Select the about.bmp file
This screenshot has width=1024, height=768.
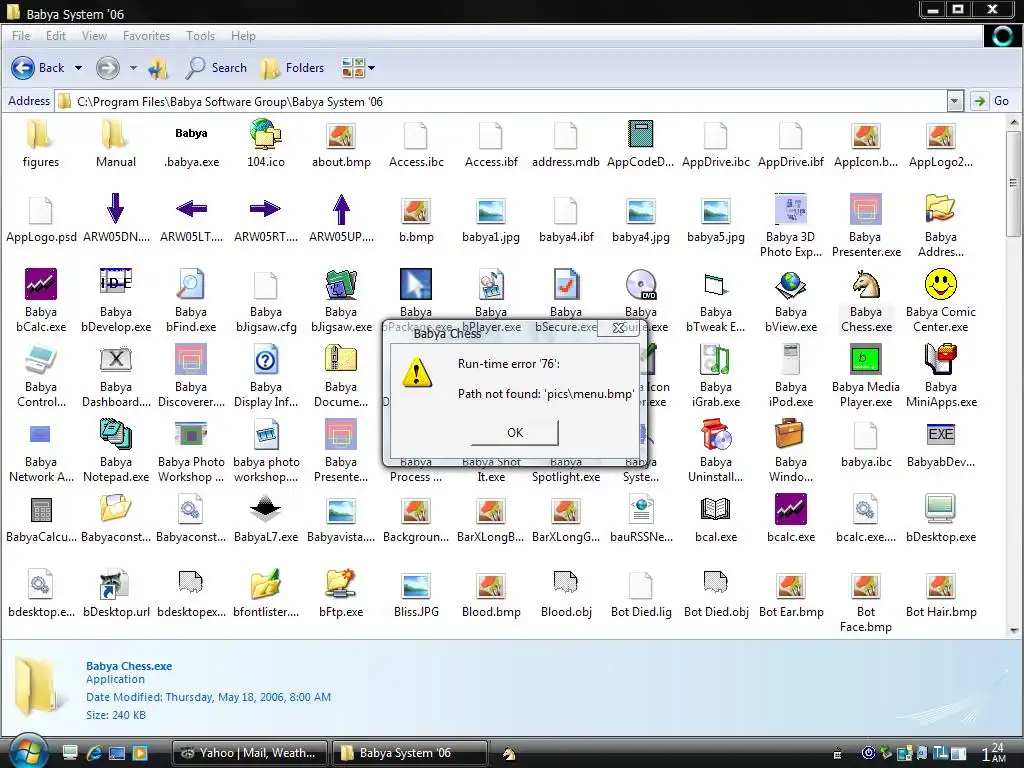tap(341, 144)
